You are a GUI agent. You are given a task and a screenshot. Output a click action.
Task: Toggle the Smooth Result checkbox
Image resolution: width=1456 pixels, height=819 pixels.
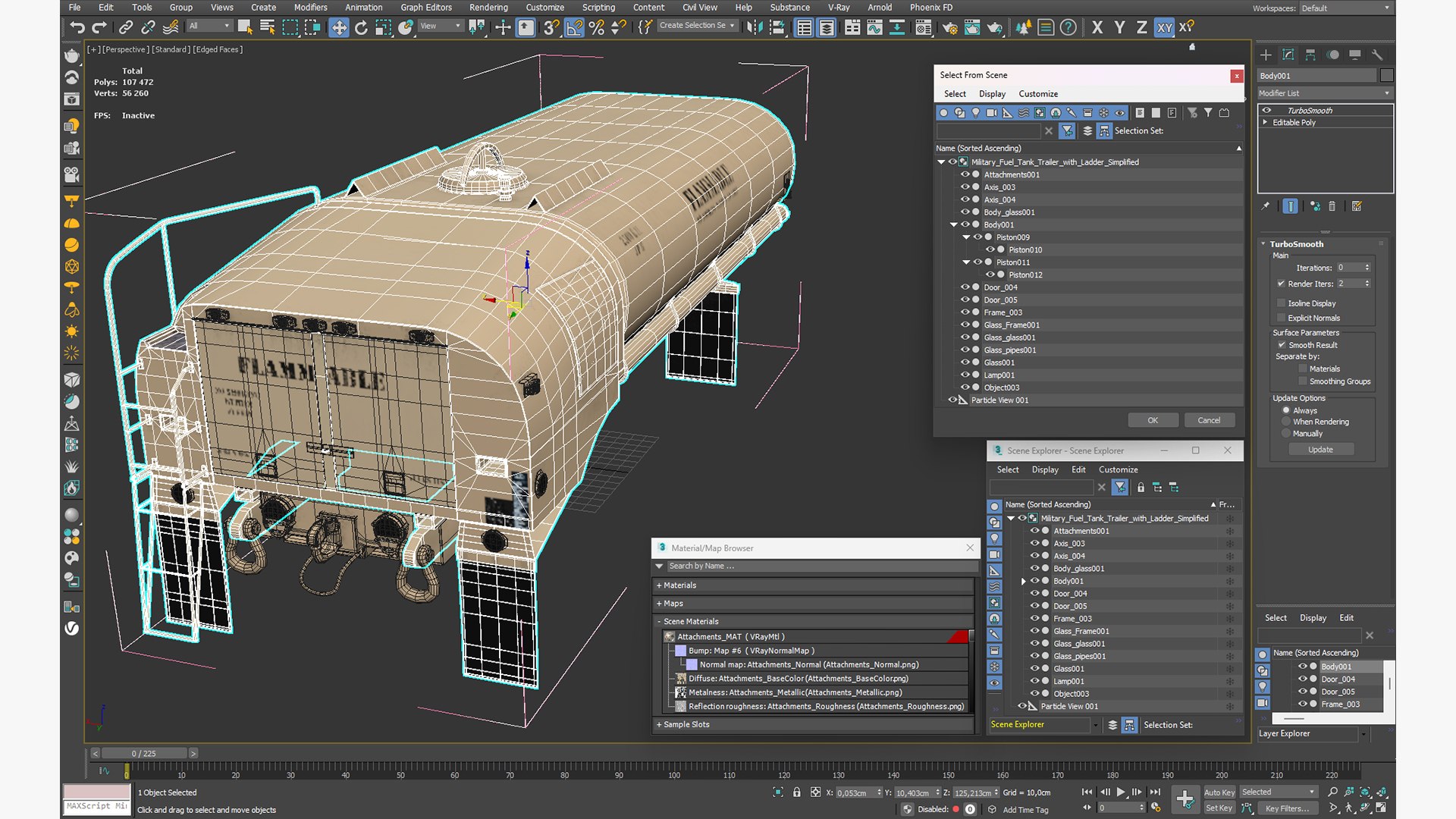tap(1282, 345)
